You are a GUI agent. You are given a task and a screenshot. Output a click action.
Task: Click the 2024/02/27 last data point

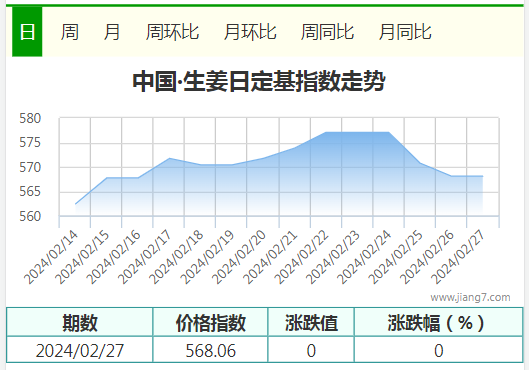(x=483, y=176)
